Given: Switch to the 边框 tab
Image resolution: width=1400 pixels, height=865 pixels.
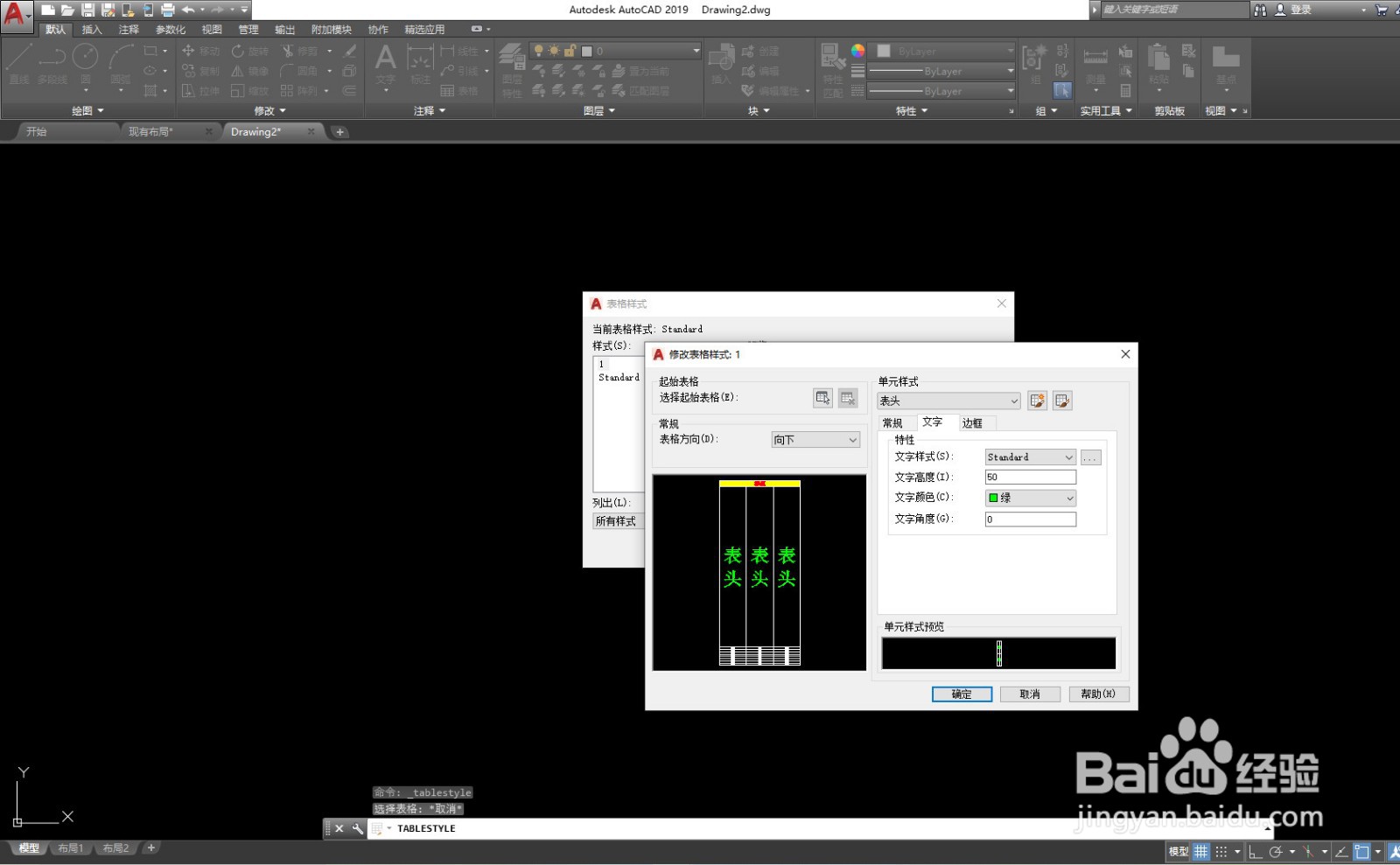Looking at the screenshot, I should click(972, 423).
